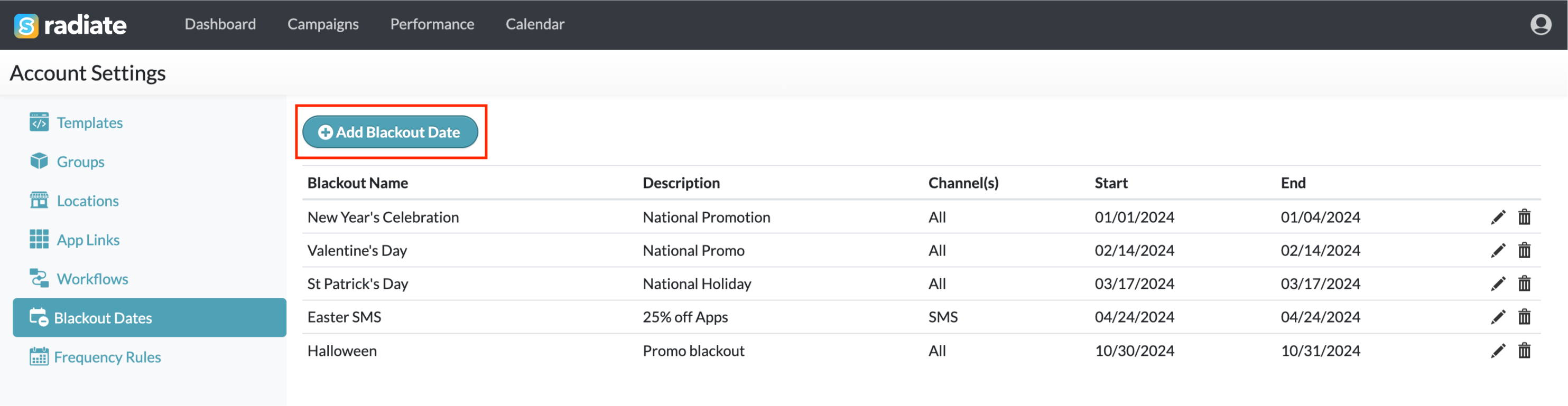Click the SMS channel cell
Screen dimensions: 1568x406
[x=943, y=317]
